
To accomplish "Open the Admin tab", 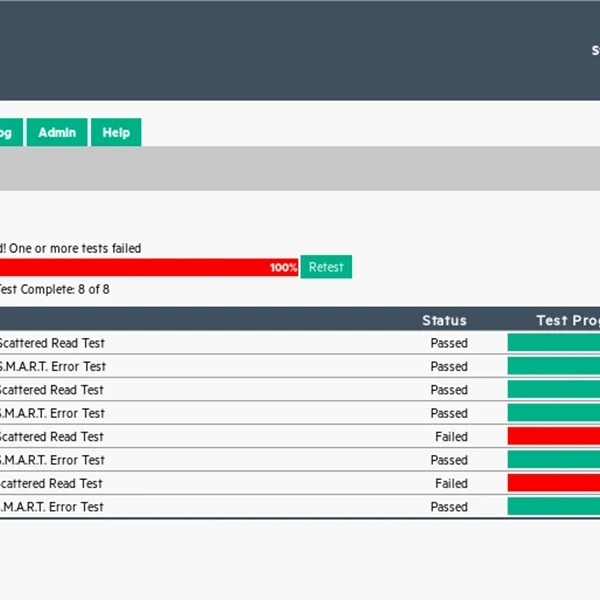I will 57,132.
